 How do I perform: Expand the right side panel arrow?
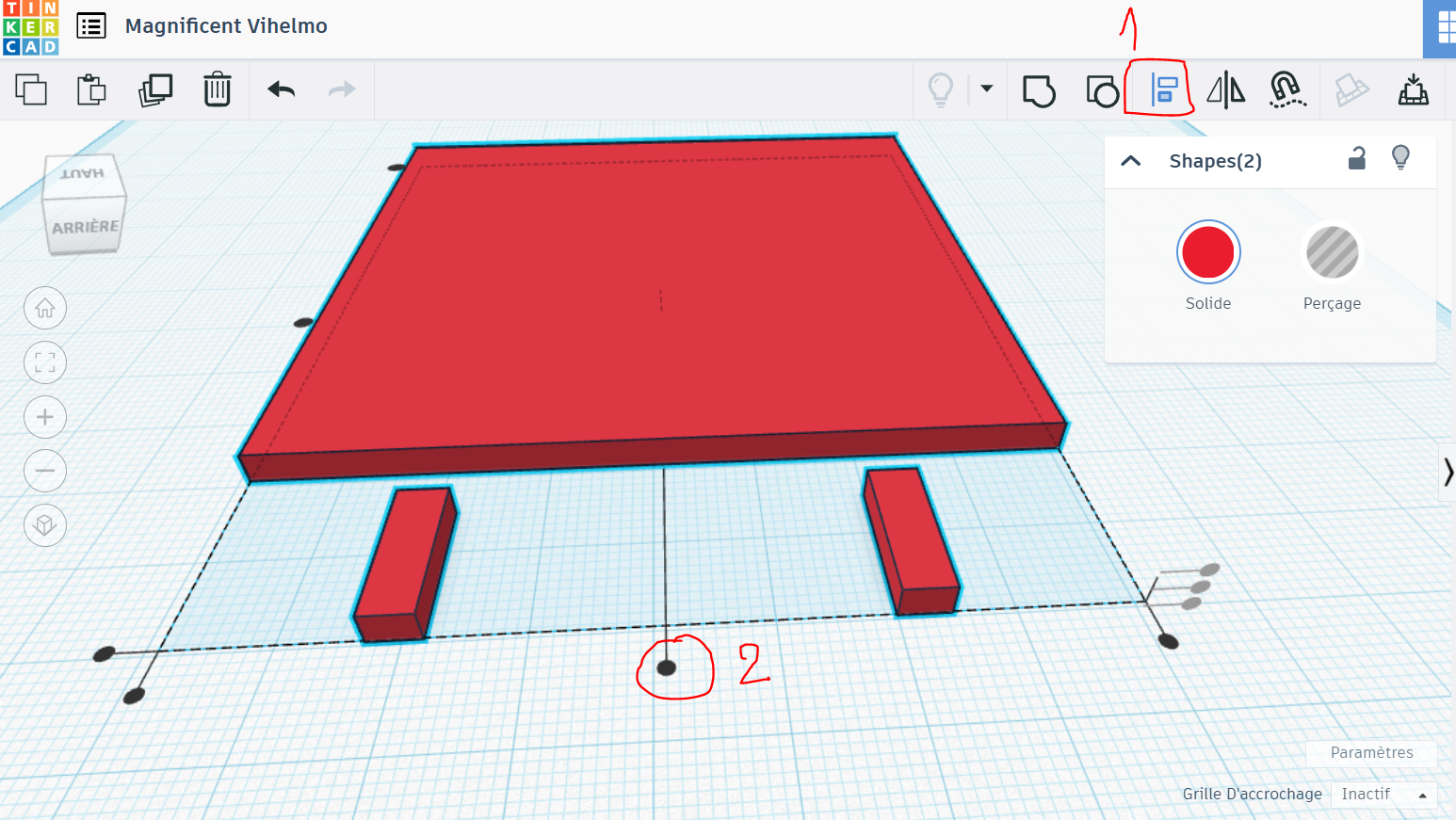pos(1448,471)
